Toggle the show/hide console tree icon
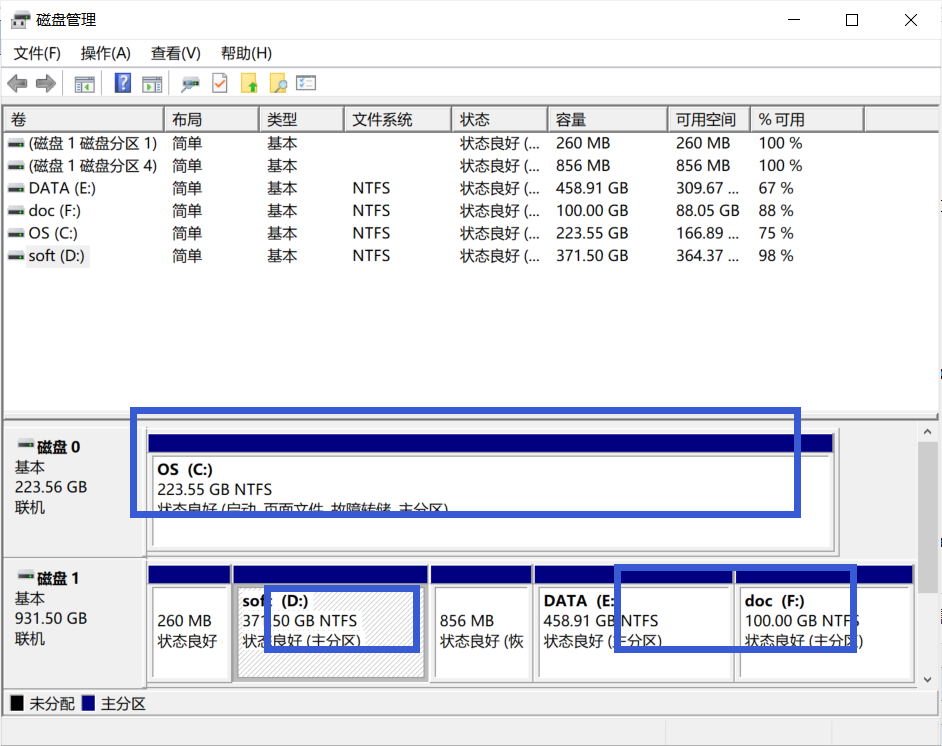The image size is (942, 746). 84,84
